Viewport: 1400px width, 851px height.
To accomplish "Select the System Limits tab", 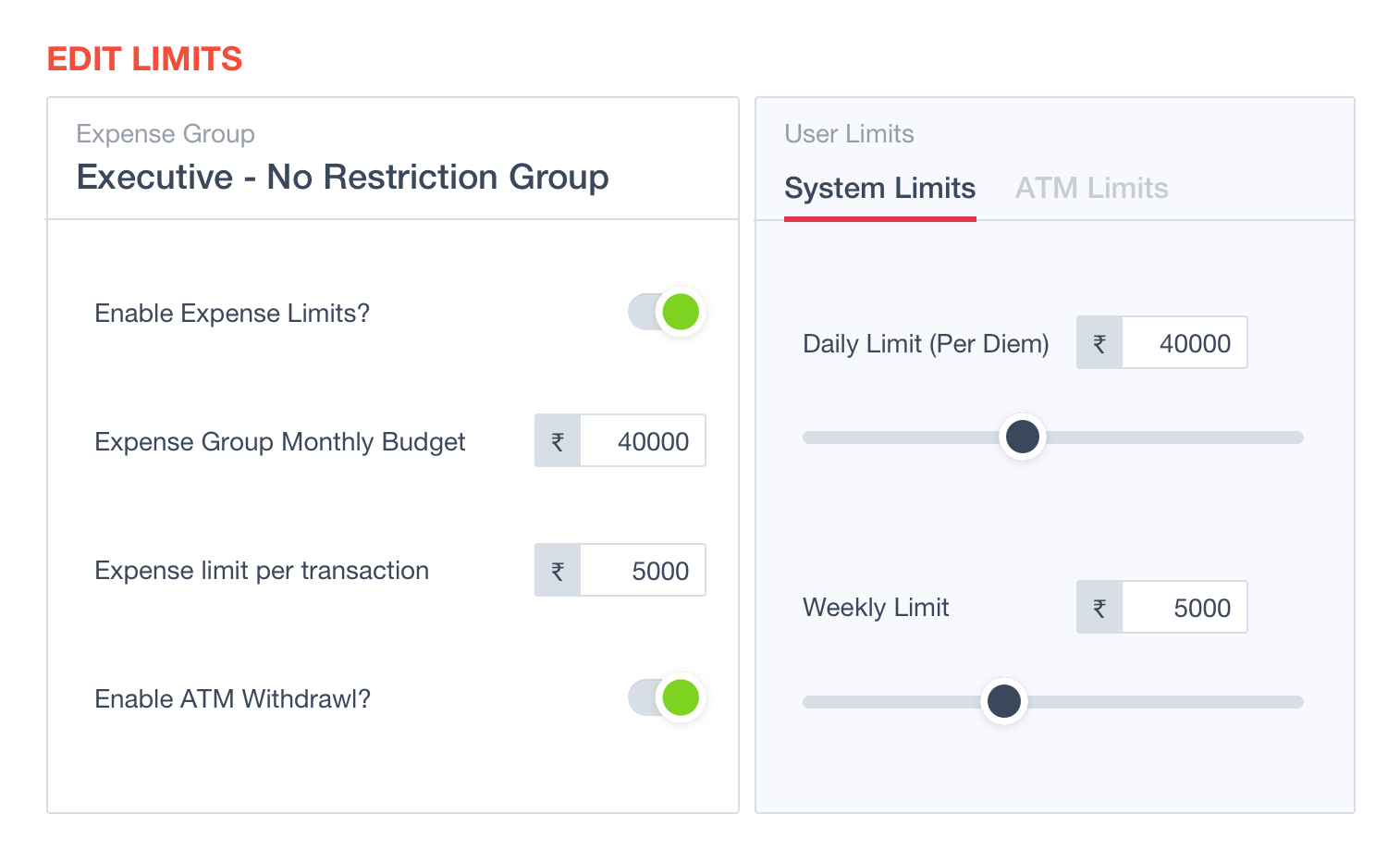I will tap(879, 188).
